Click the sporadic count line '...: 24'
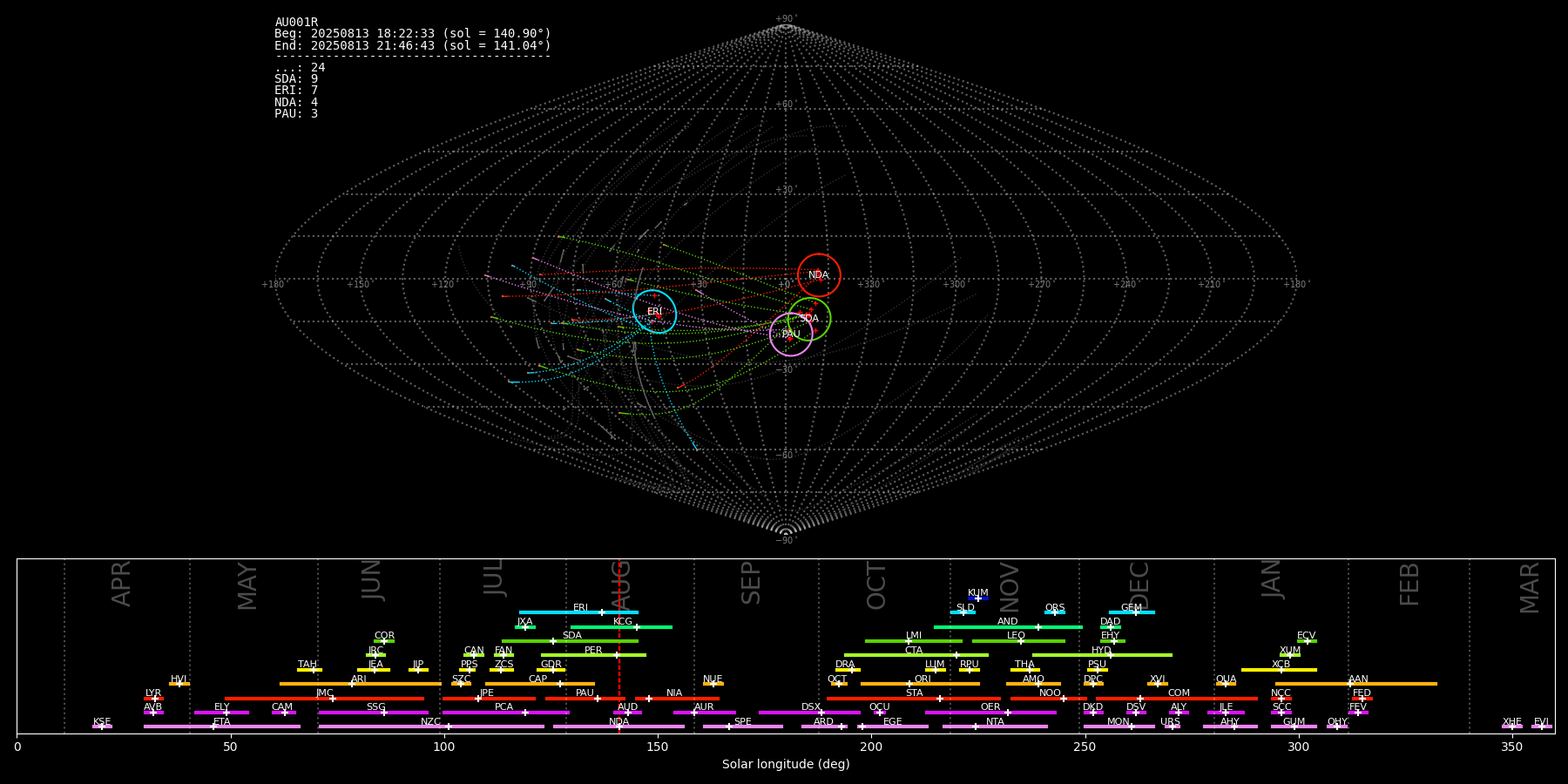Screen dimensions: 1568x784 click(300, 68)
